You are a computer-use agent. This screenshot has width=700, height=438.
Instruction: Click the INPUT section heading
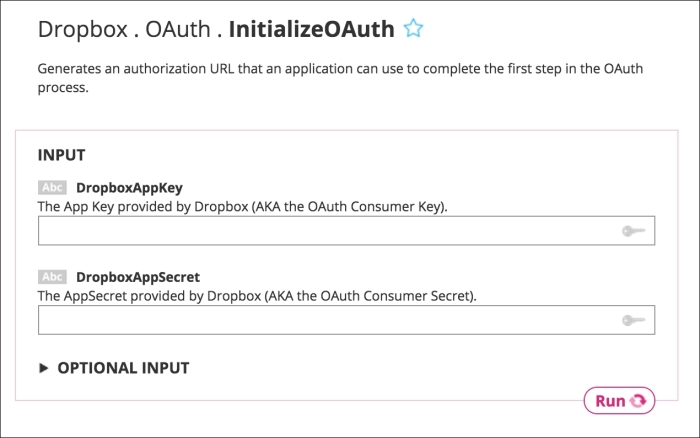pos(61,155)
